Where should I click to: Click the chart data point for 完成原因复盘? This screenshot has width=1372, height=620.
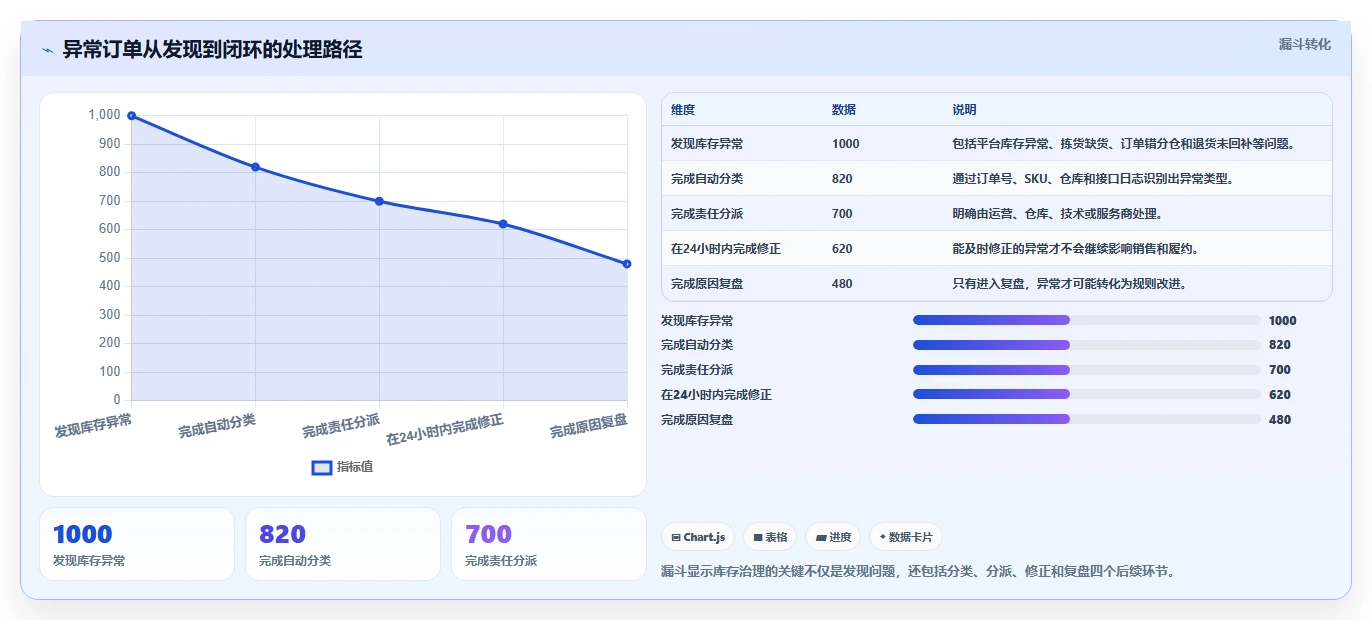click(x=627, y=264)
